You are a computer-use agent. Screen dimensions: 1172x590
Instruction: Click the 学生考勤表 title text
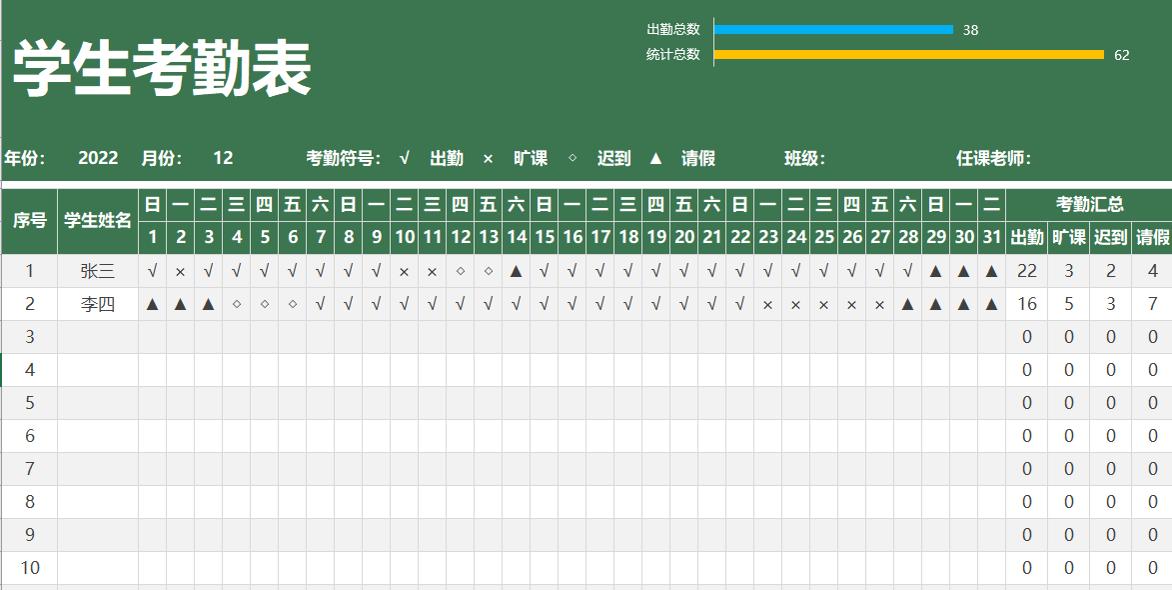point(162,70)
